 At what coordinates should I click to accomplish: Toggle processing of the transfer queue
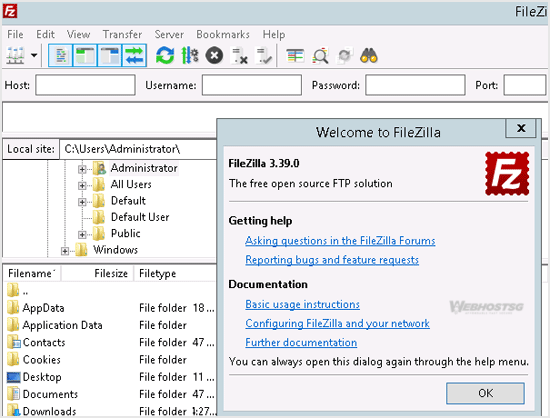(x=190, y=56)
